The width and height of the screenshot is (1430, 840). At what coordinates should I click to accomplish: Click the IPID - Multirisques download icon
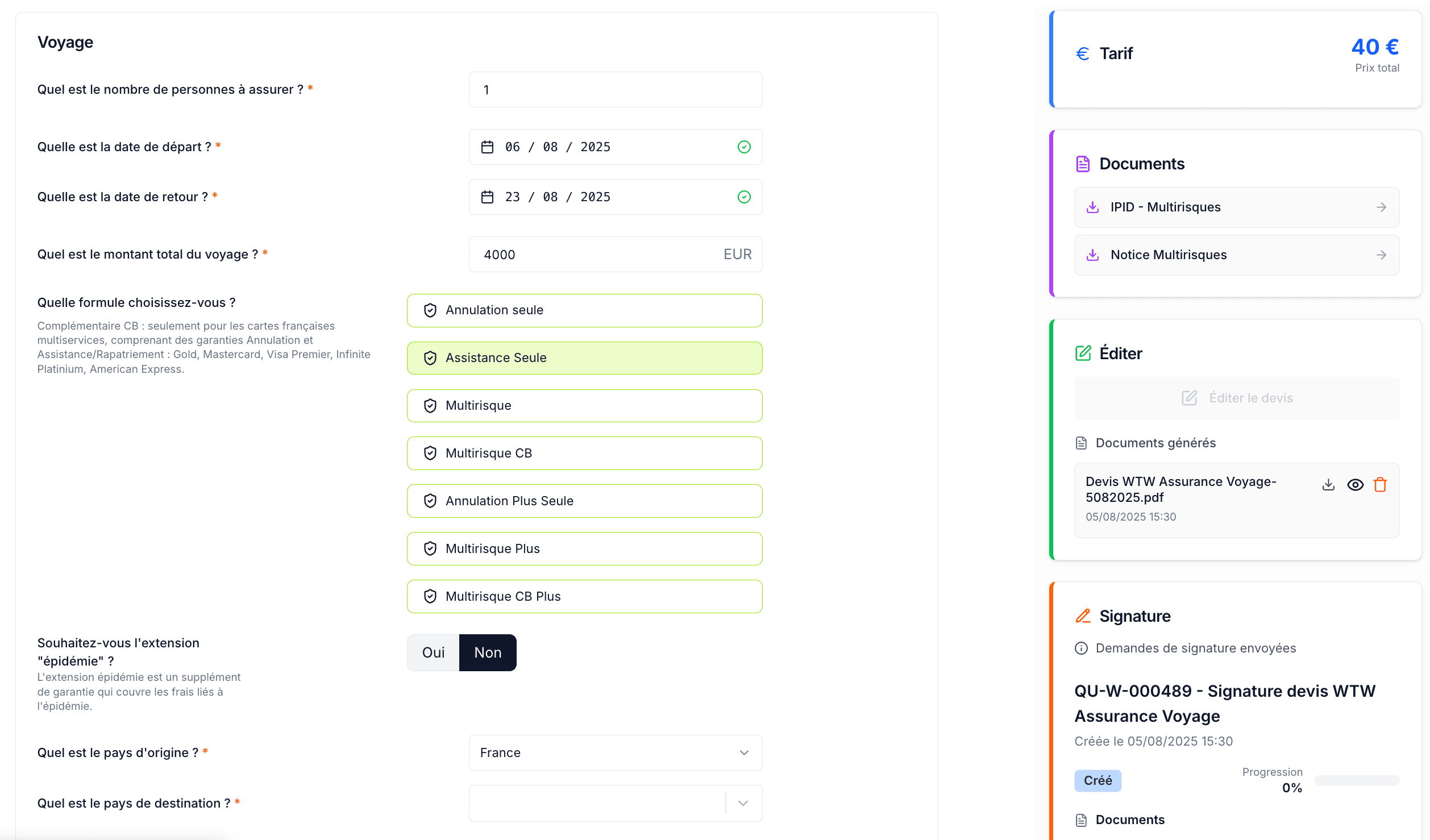coord(1092,207)
